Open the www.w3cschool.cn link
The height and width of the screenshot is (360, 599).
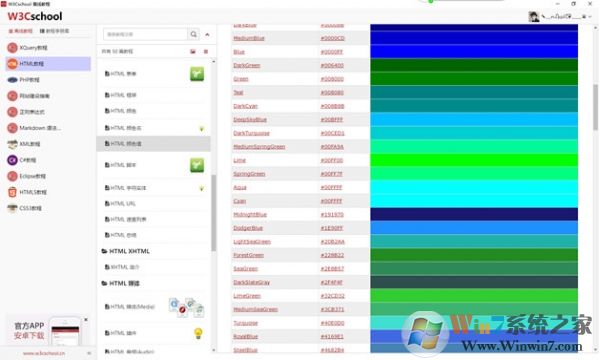(x=44, y=353)
